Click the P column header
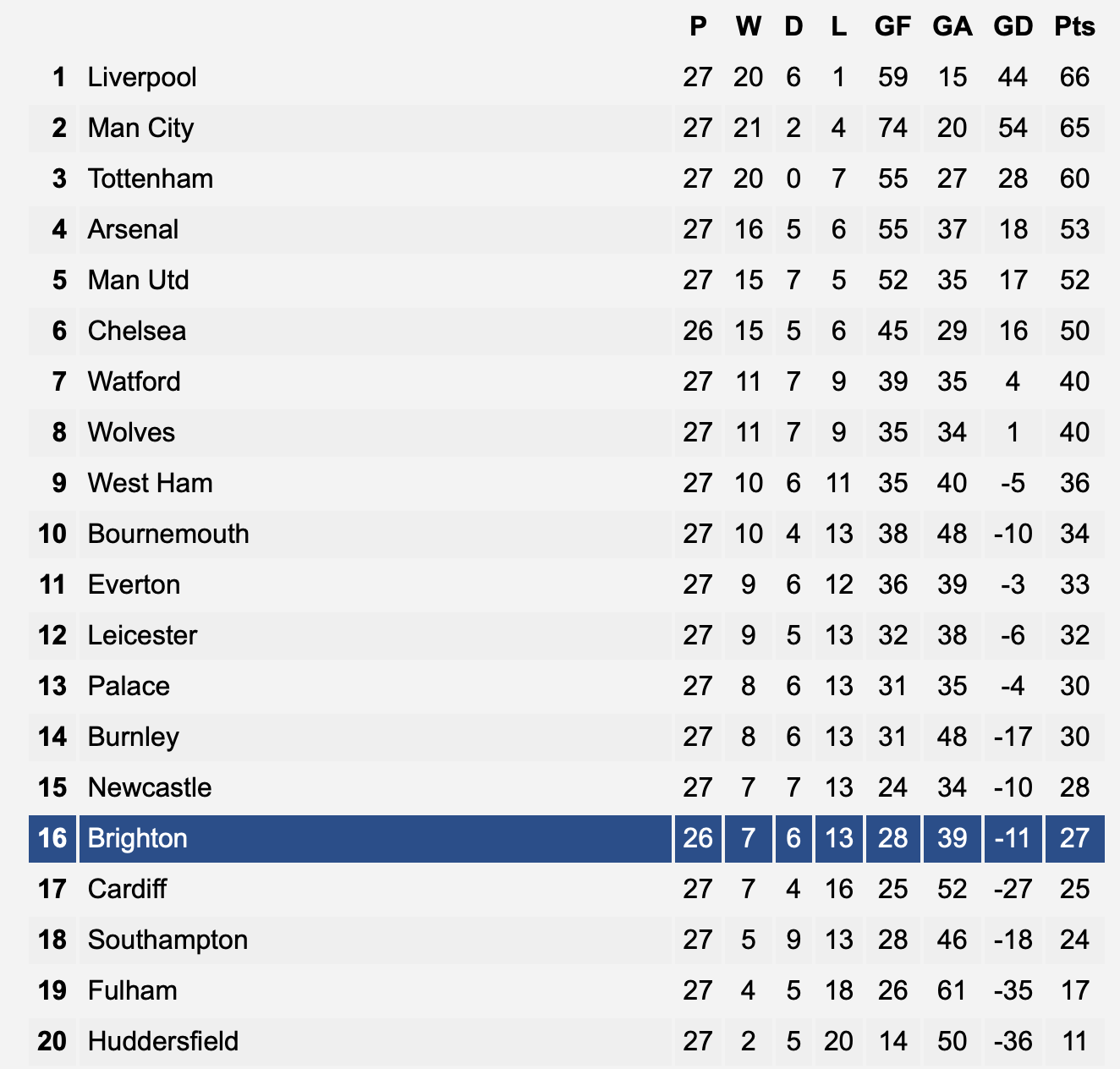Screen dimensions: 1120x1069 (698, 26)
